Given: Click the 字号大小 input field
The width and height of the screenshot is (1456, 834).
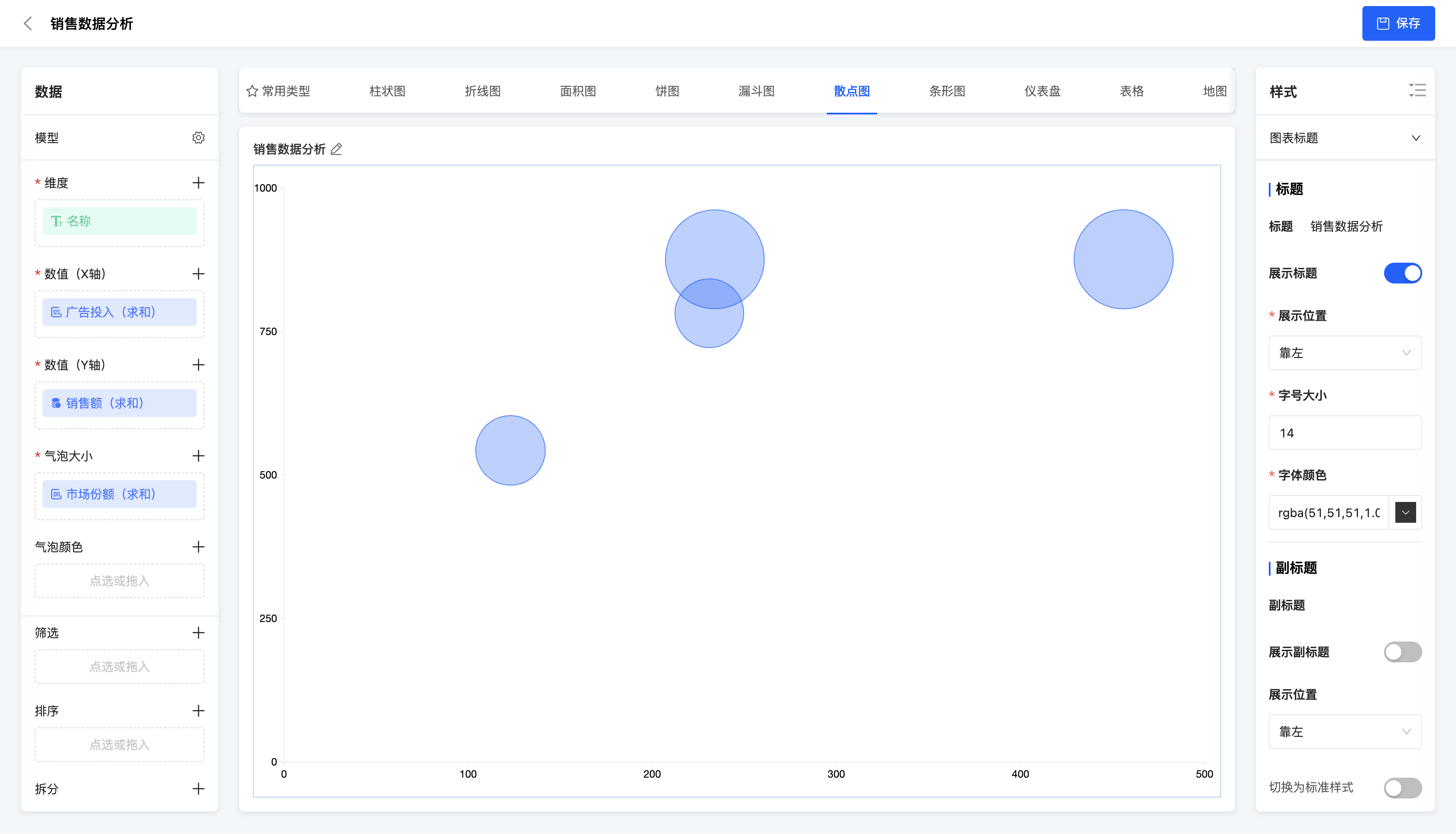Looking at the screenshot, I should click(x=1344, y=433).
